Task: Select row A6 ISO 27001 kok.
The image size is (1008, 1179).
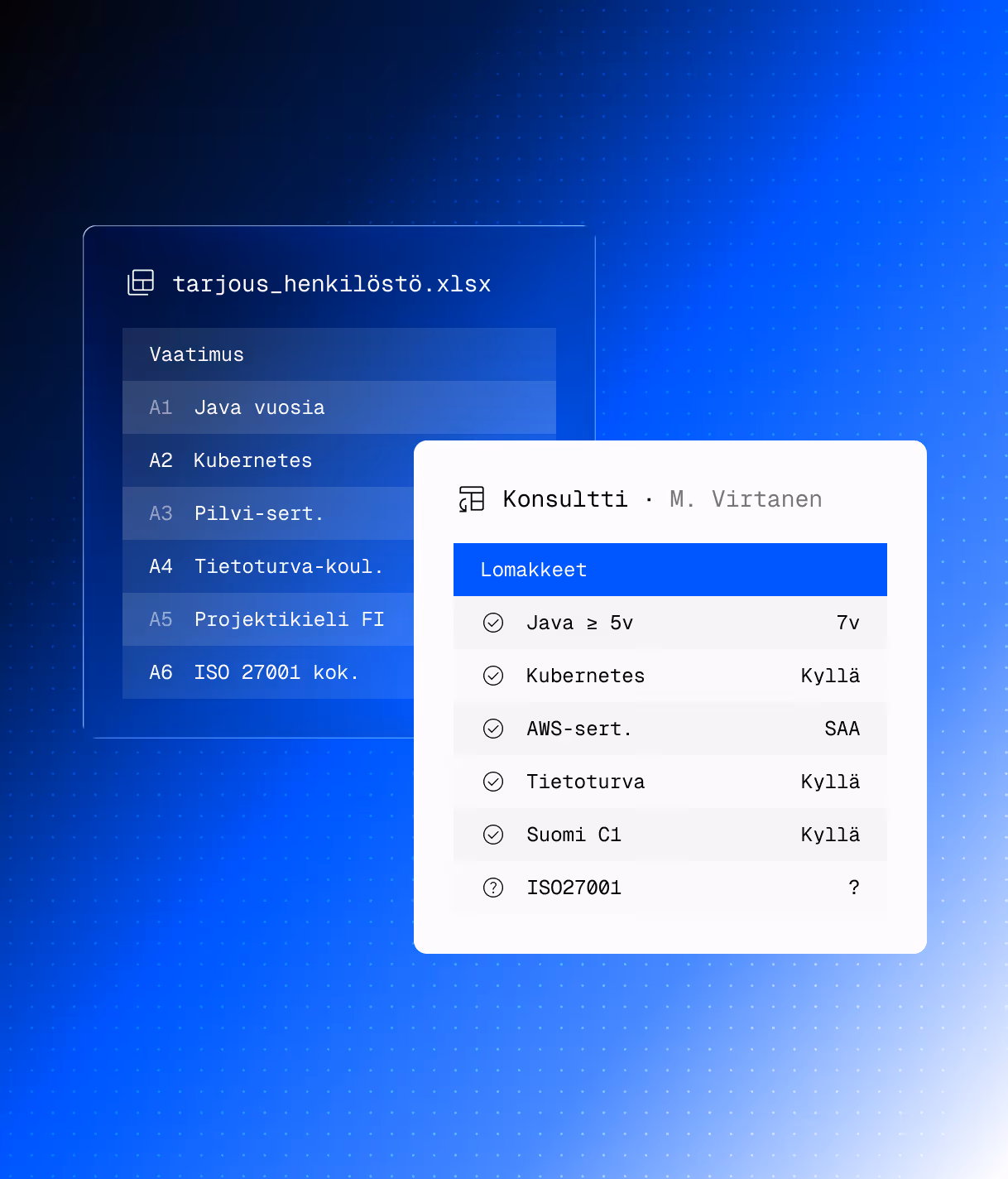Action: pos(268,672)
